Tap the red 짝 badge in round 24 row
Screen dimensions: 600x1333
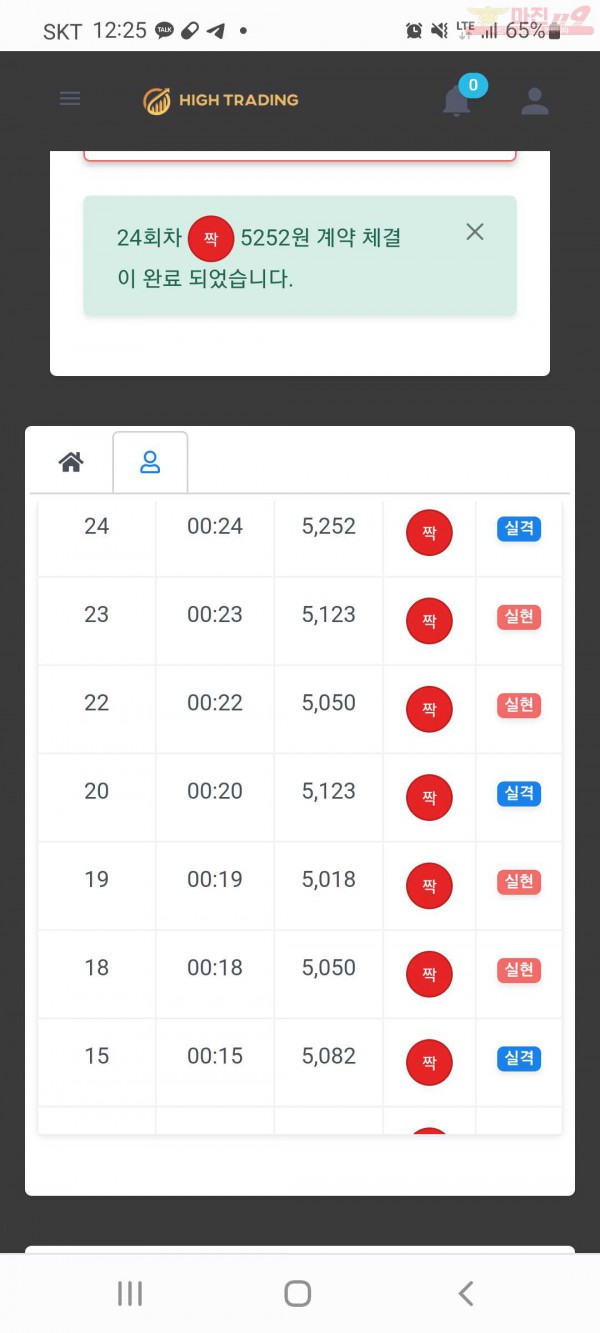click(429, 533)
